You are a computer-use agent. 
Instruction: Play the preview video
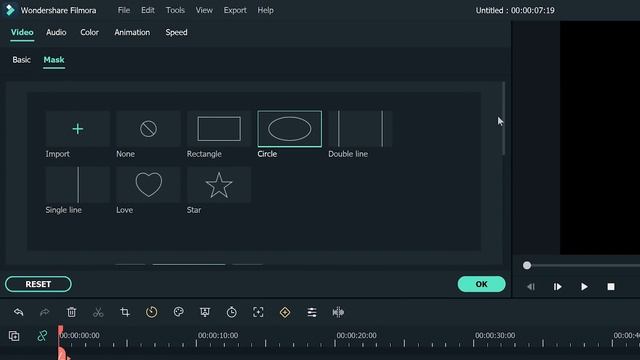584,287
